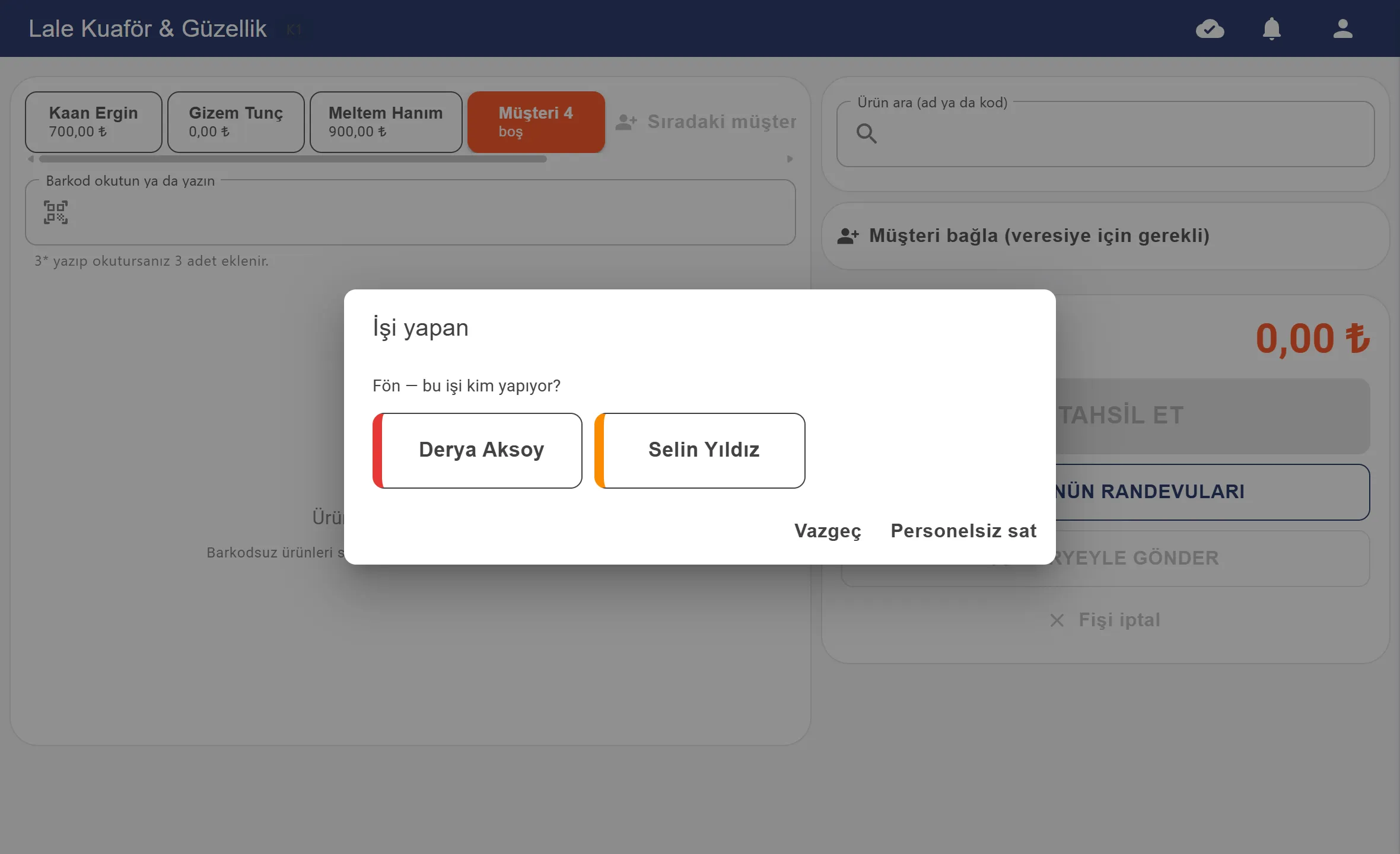Click the X icon next to Fişi iptal

1057,620
